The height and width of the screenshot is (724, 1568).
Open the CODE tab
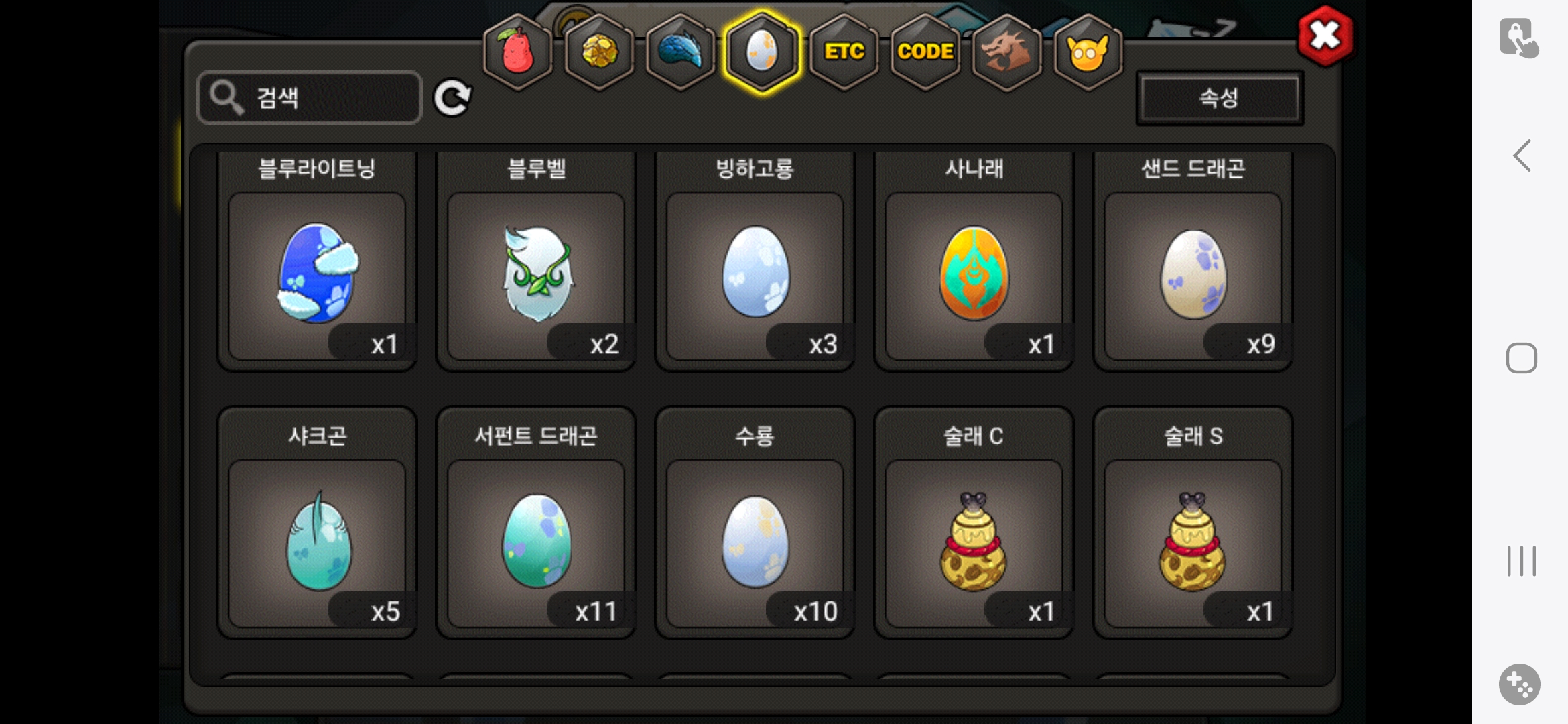pyautogui.click(x=925, y=52)
